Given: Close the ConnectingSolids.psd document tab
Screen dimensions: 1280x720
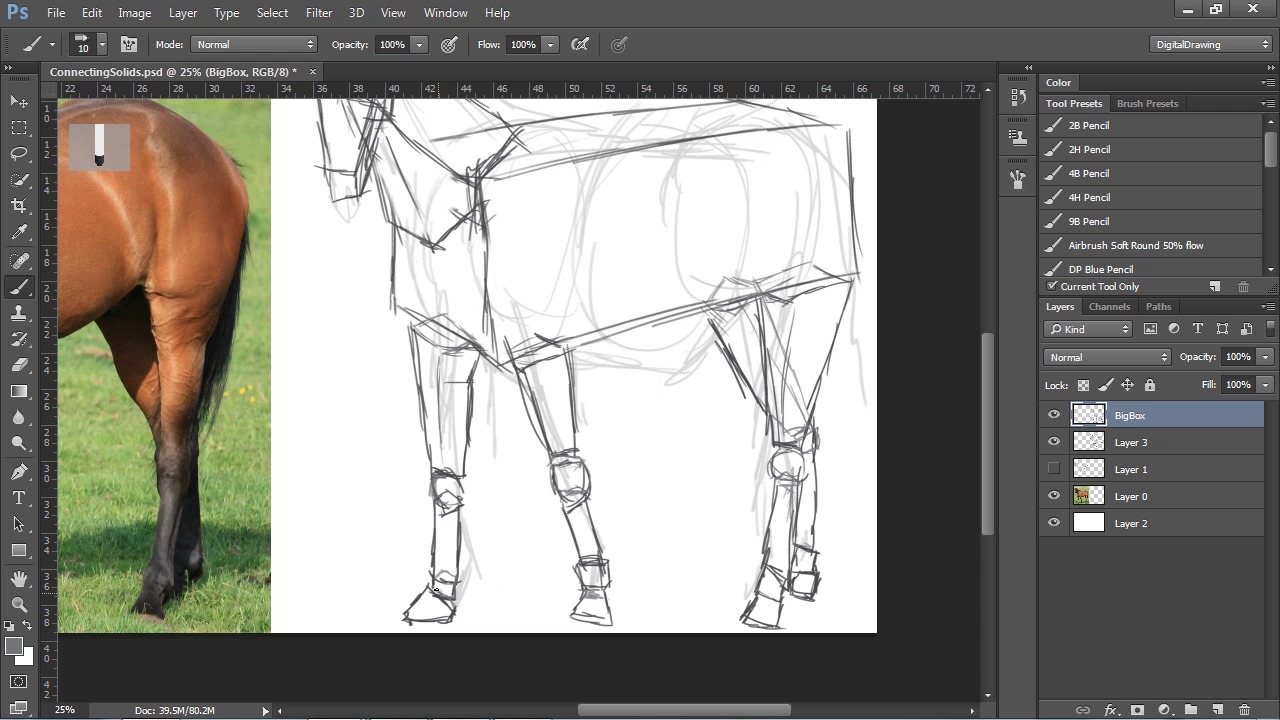Looking at the screenshot, I should (312, 72).
